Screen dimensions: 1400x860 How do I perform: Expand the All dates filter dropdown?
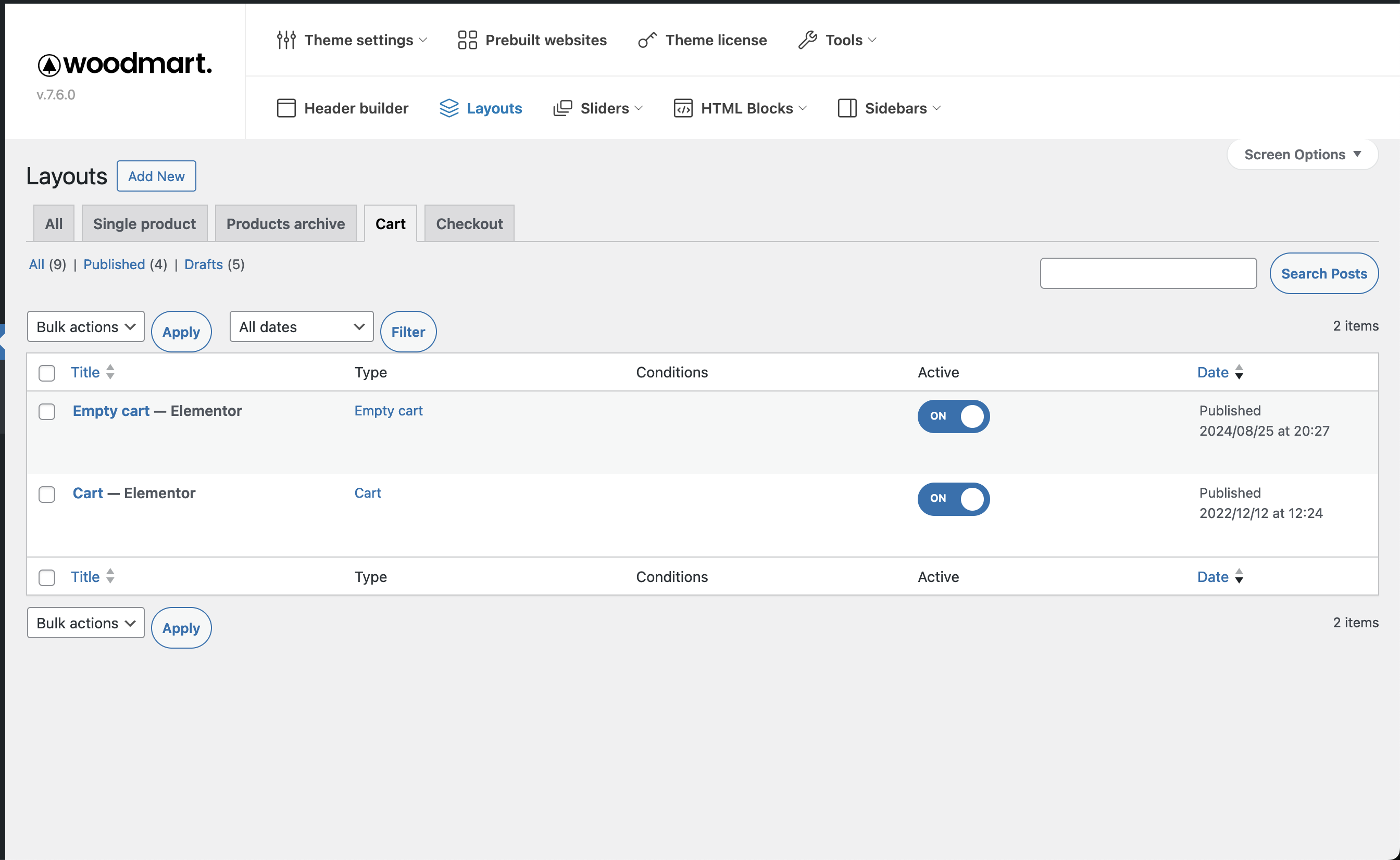point(301,327)
